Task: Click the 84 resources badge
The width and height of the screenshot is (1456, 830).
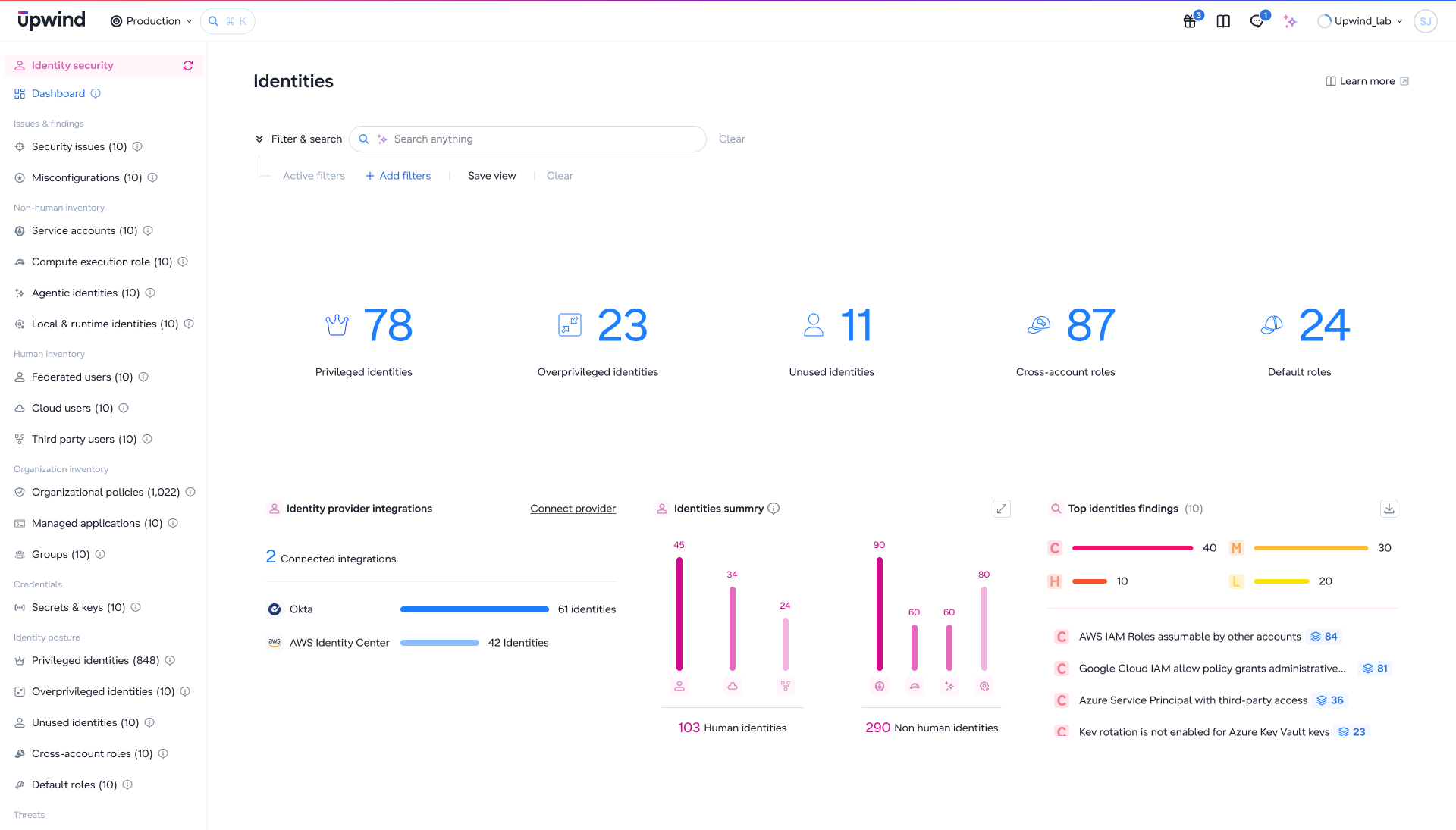Action: (x=1324, y=637)
